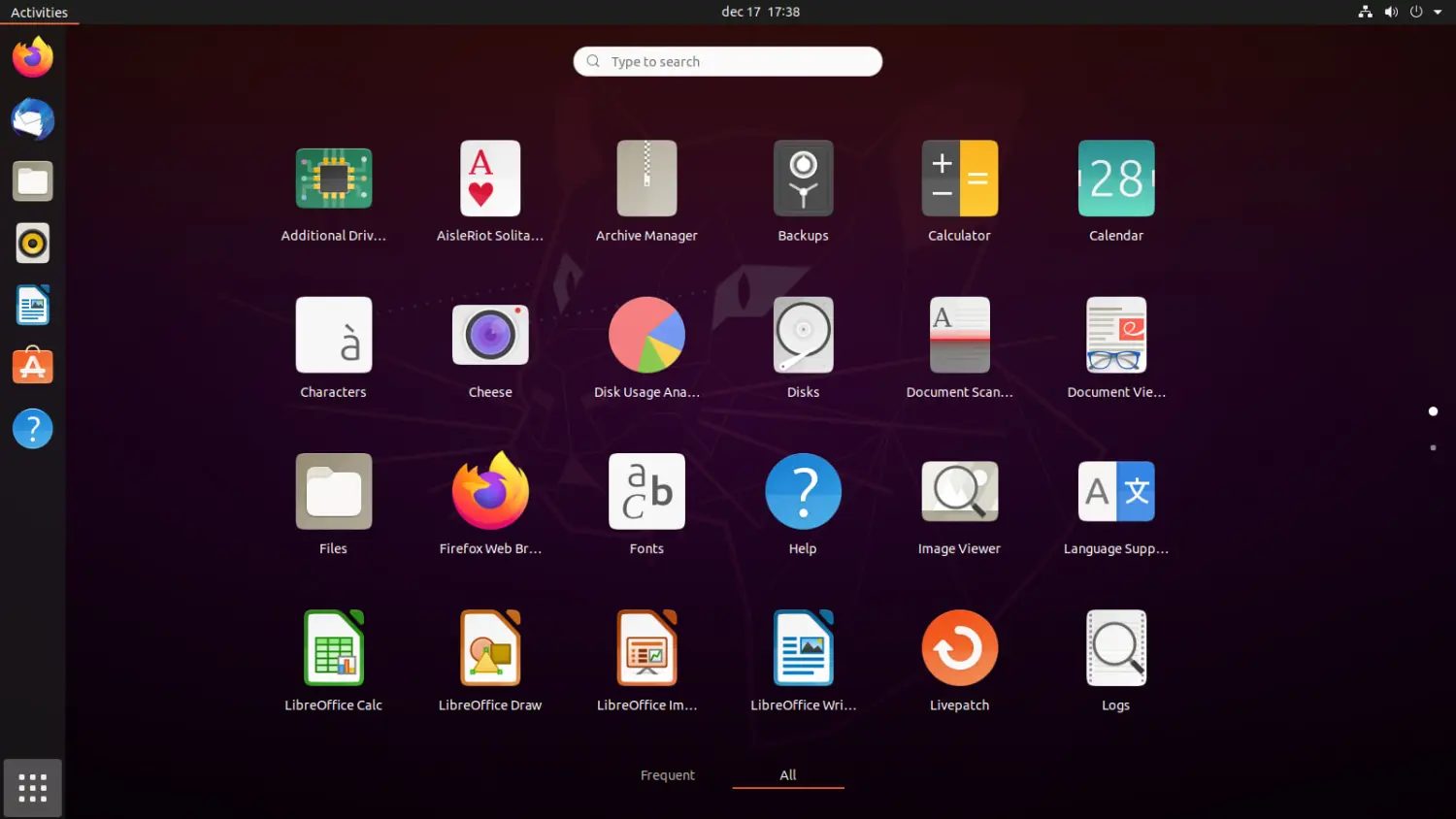Switch to the Frequent tab
This screenshot has height=819, width=1456.
click(x=668, y=774)
